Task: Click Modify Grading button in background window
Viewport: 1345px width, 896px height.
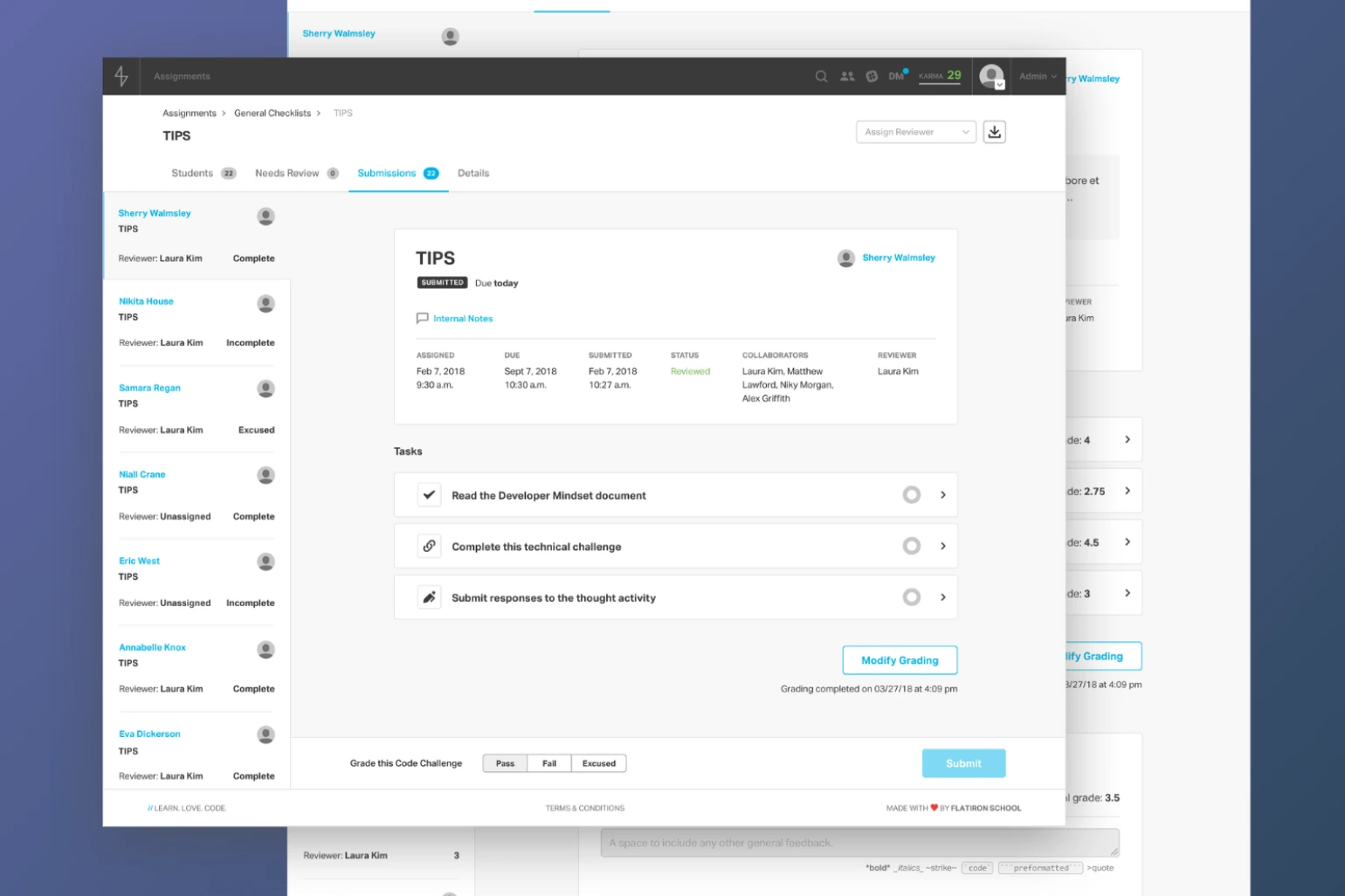Action: (x=1103, y=656)
